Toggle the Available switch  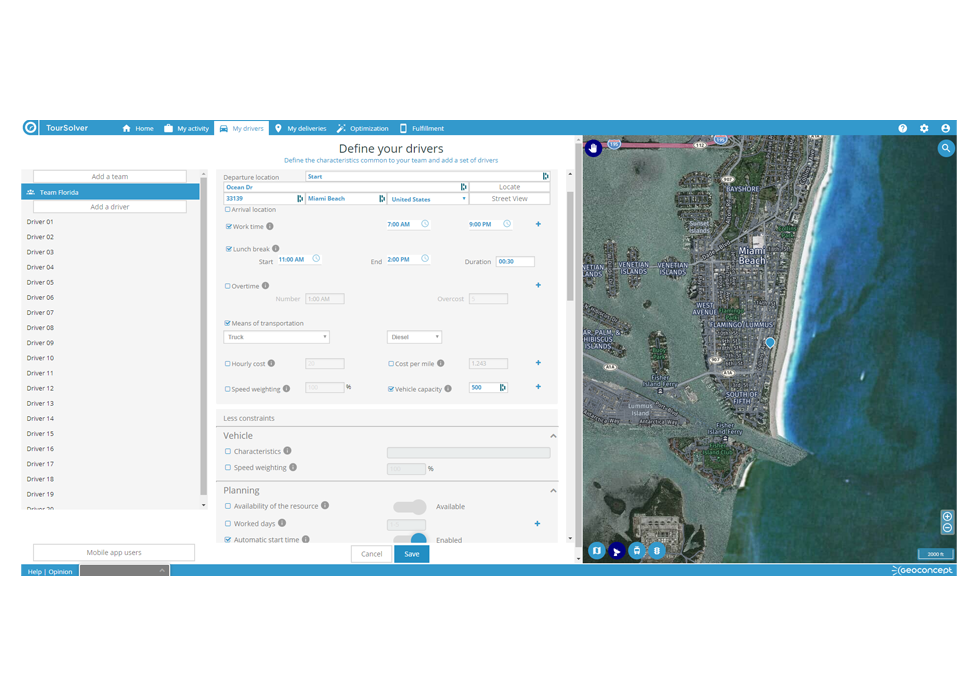[x=410, y=506]
